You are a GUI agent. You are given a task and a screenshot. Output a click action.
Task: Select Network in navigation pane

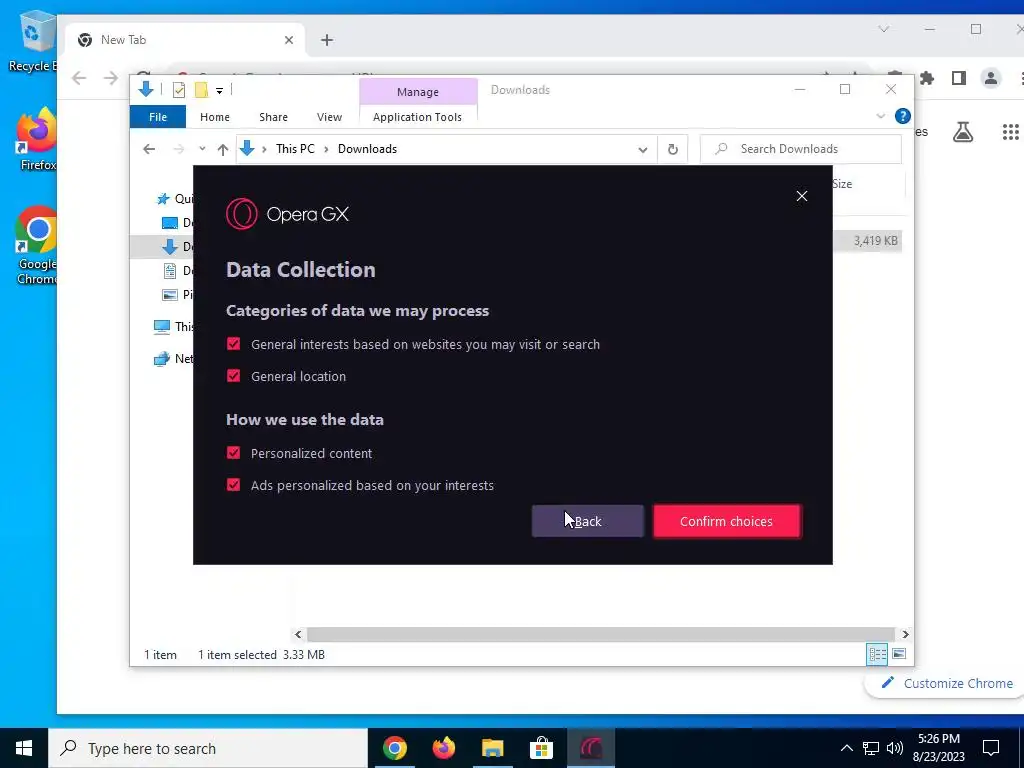click(x=174, y=359)
